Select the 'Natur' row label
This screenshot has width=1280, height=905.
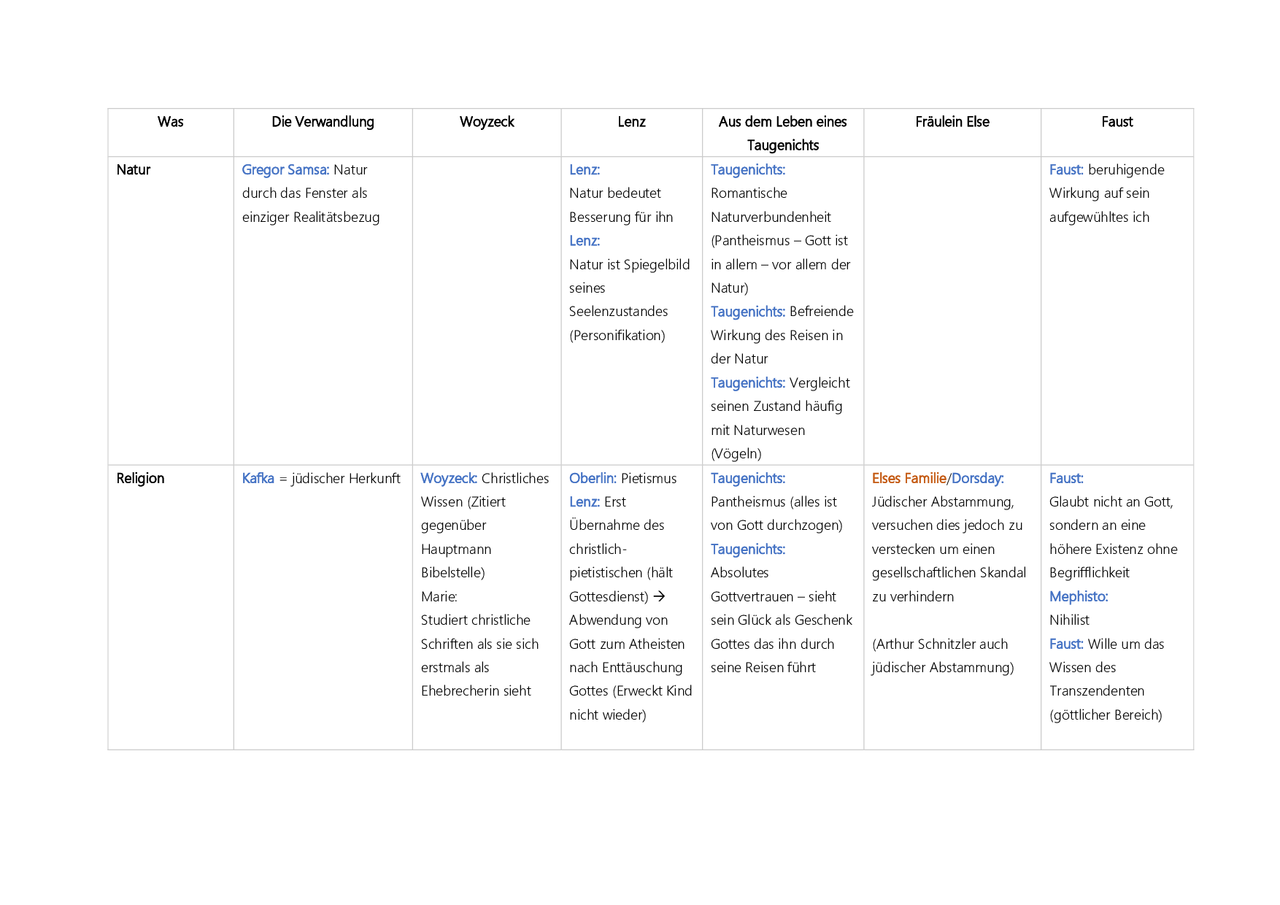point(133,170)
